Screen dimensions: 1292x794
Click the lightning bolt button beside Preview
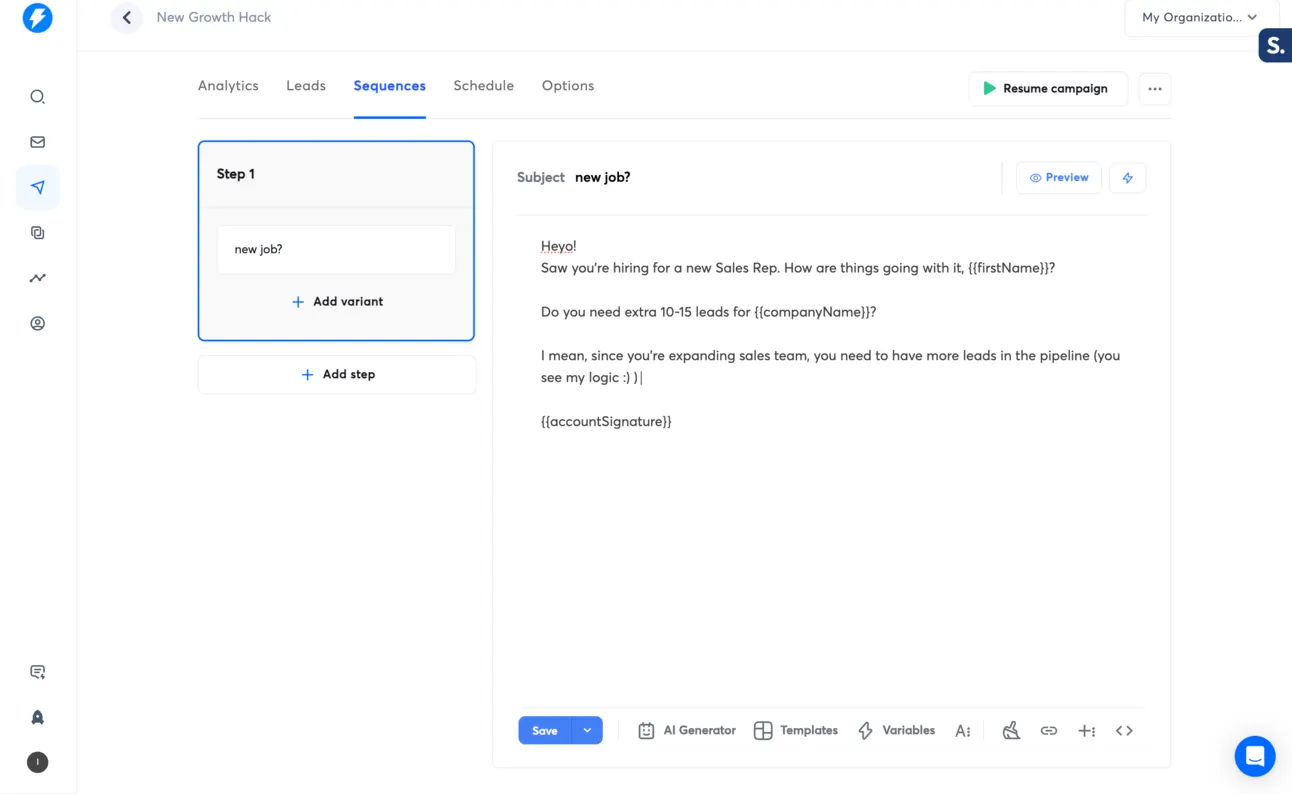tap(1128, 178)
